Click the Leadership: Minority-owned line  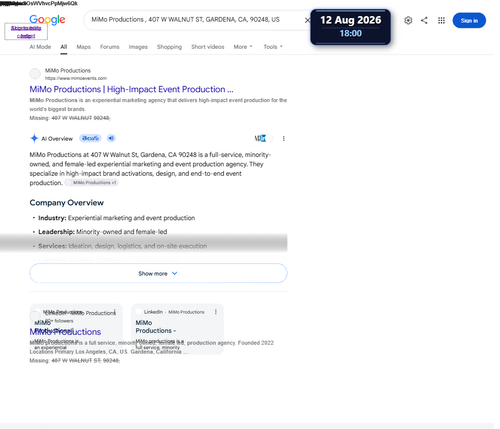(x=103, y=232)
